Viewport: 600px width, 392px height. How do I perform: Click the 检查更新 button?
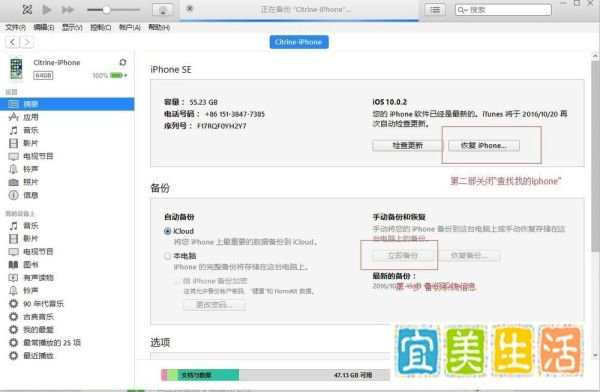408,145
